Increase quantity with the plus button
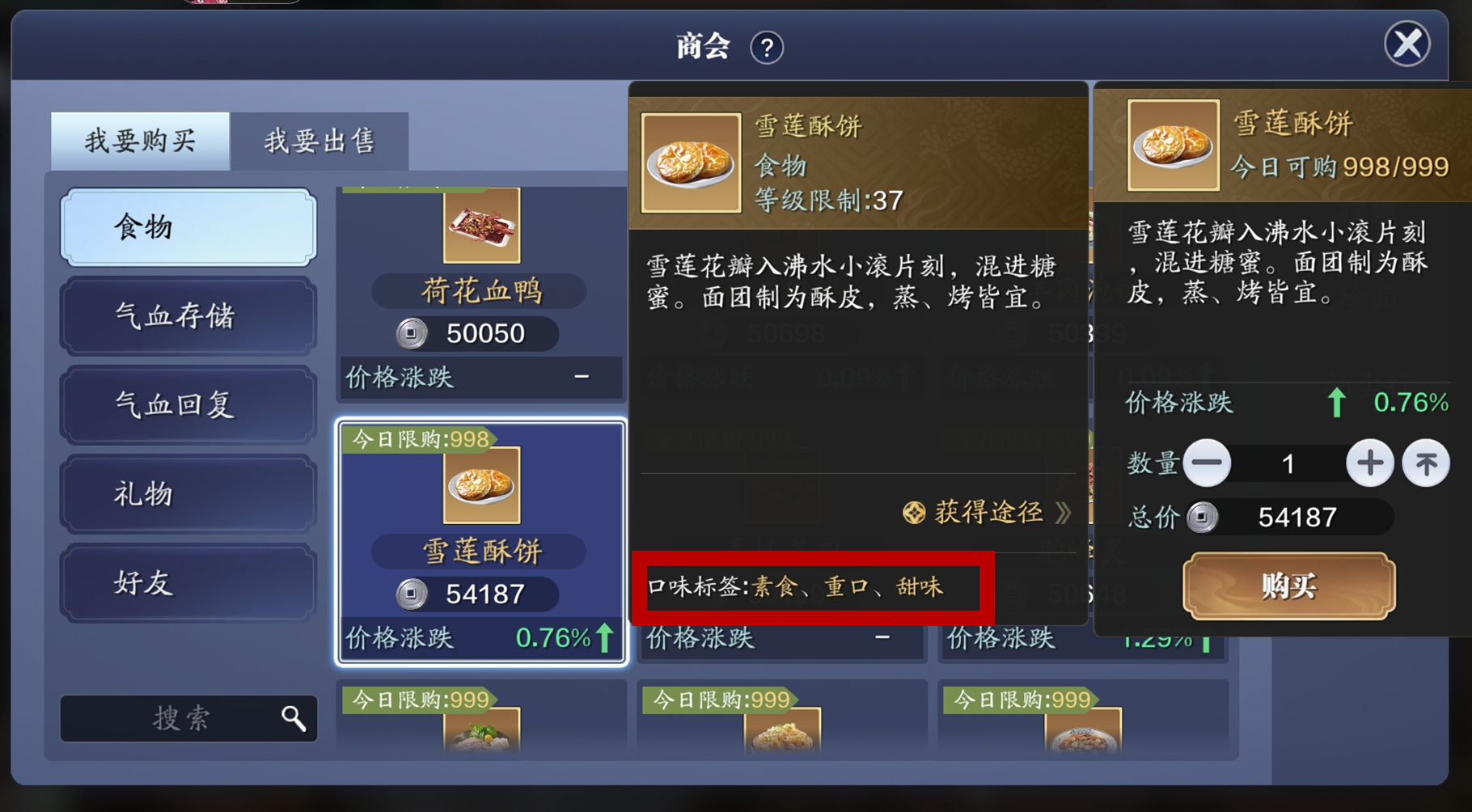The width and height of the screenshot is (1472, 812). [x=1369, y=463]
